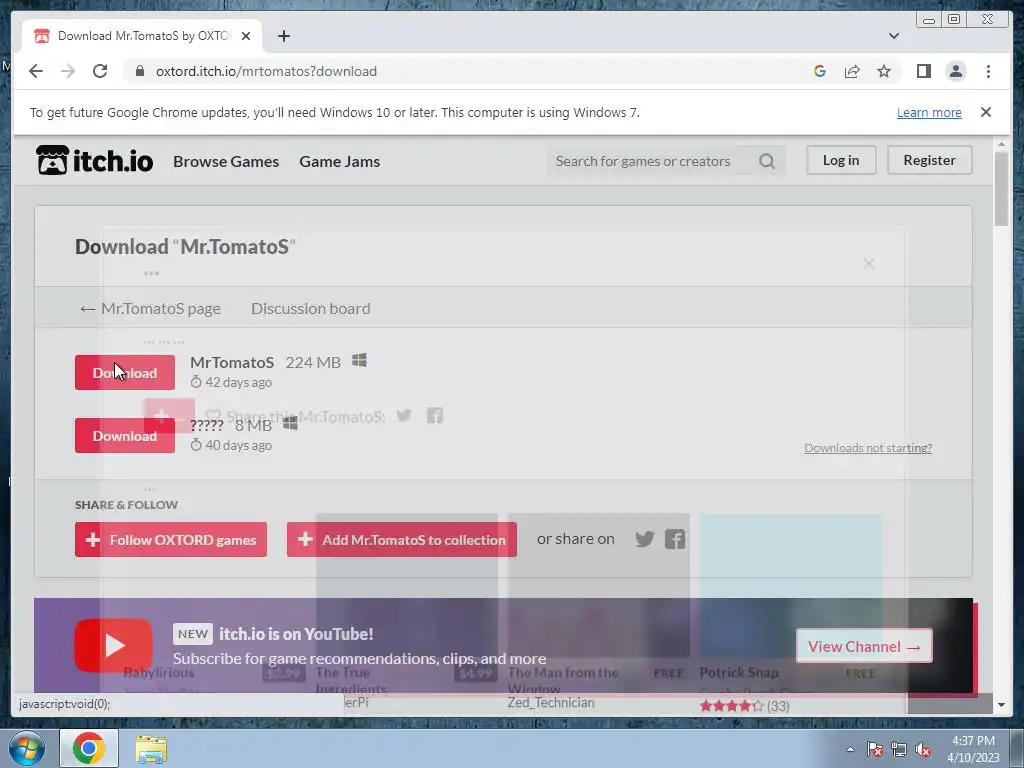Add Mr.TomatoS to collection
The image size is (1024, 768).
402,539
